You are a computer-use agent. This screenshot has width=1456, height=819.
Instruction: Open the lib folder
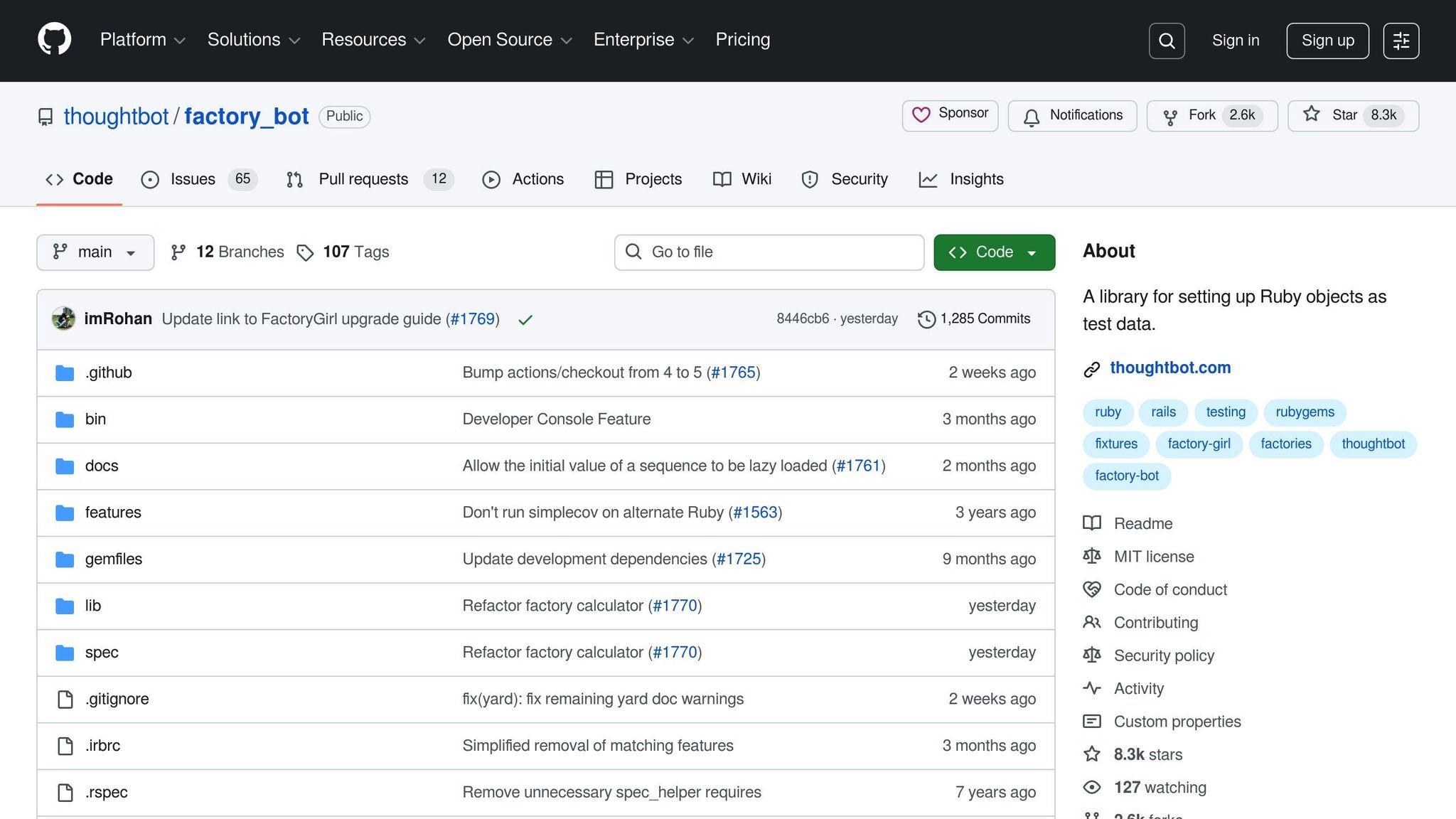click(x=93, y=606)
